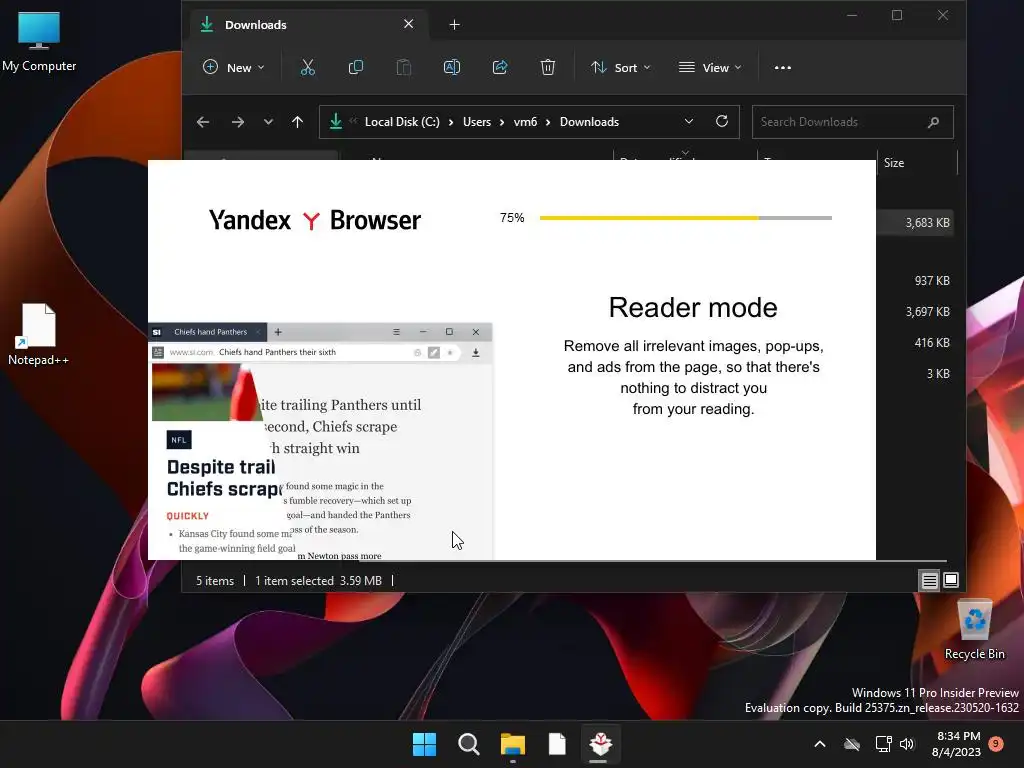Click the search magnifier in Explorer
This screenshot has width=1024, height=768.
point(933,122)
